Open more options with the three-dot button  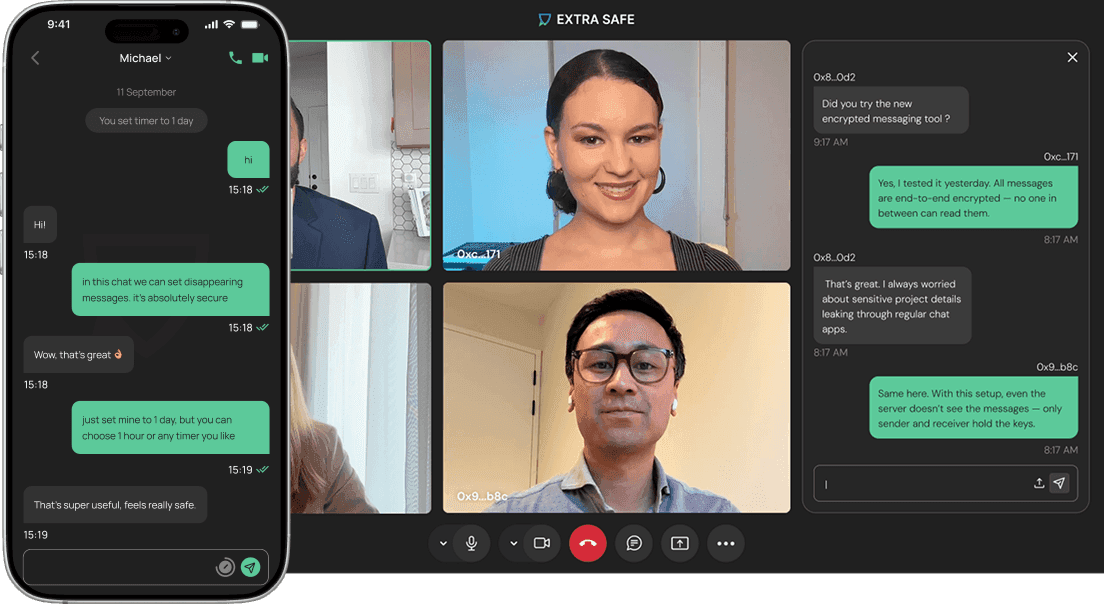click(x=726, y=543)
